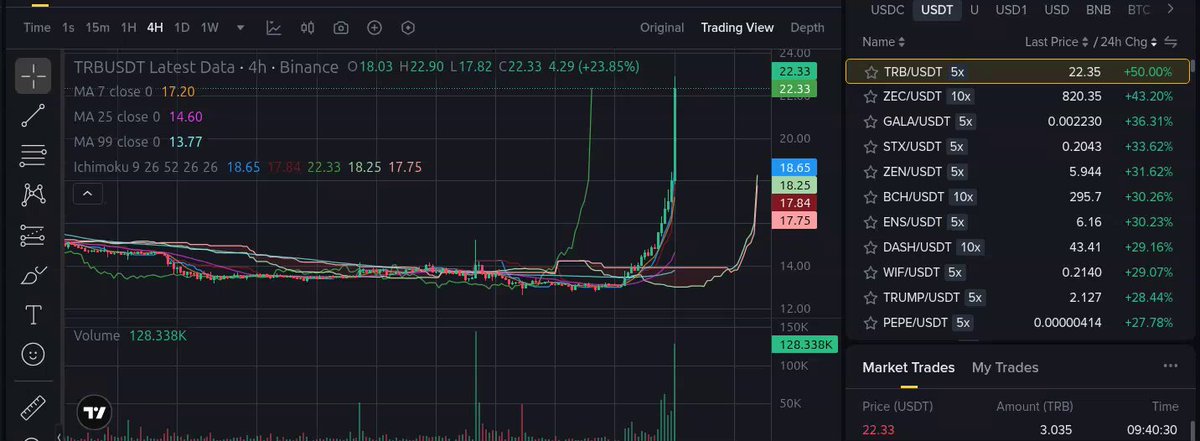
Task: Click the blue 18.65 price axis label
Action: tap(795, 168)
